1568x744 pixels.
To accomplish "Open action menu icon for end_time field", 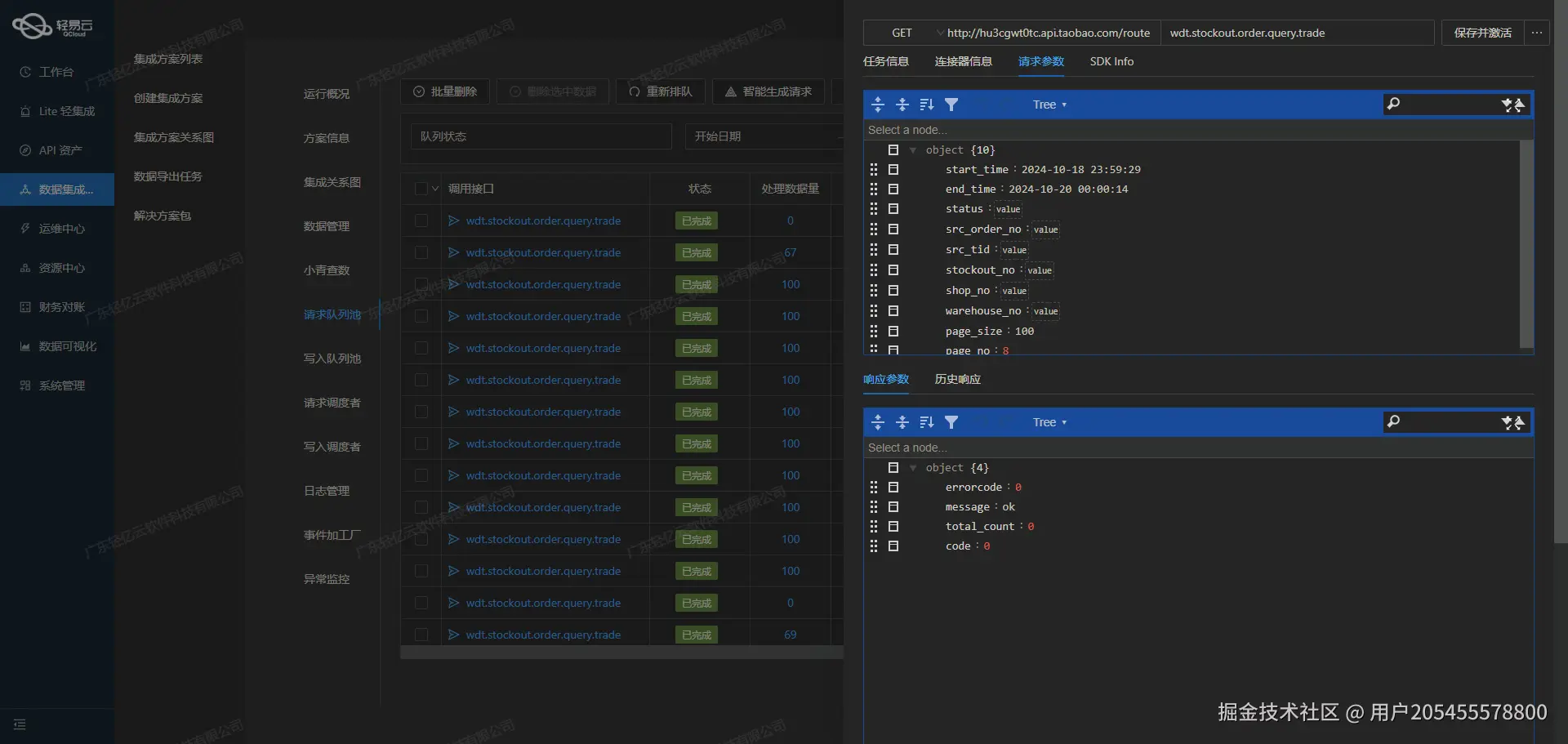I will [x=893, y=189].
